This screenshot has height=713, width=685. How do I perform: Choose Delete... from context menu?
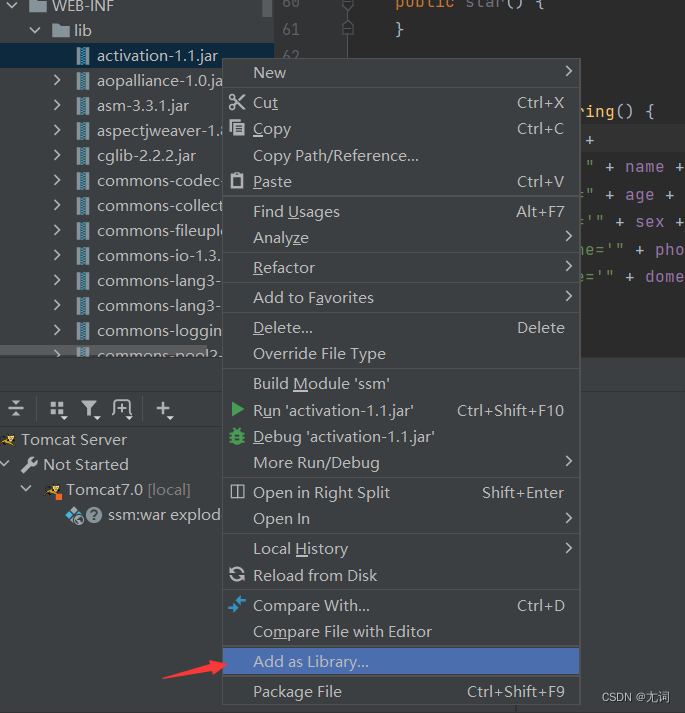point(401,327)
